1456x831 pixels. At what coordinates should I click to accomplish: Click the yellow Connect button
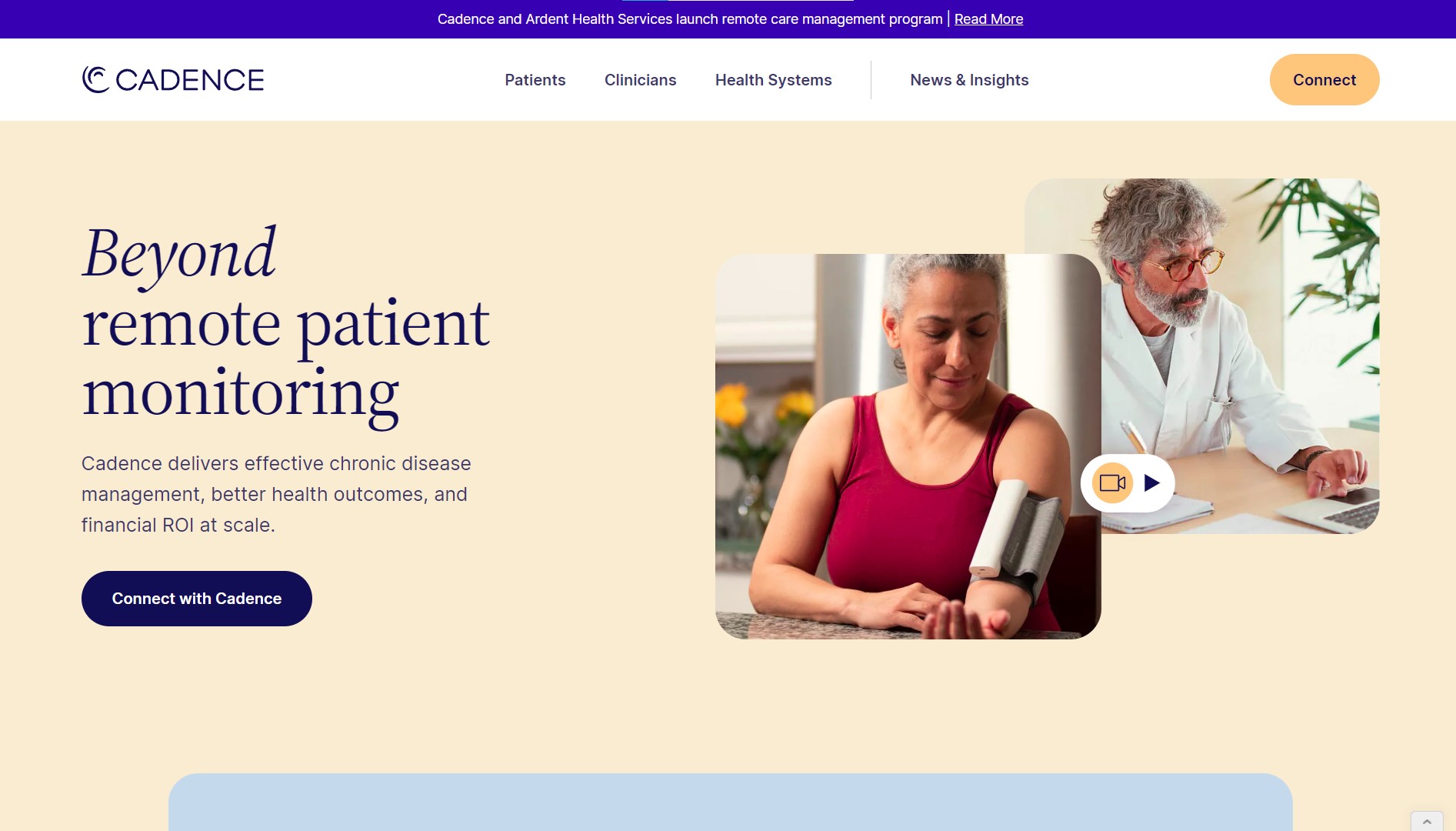point(1324,80)
